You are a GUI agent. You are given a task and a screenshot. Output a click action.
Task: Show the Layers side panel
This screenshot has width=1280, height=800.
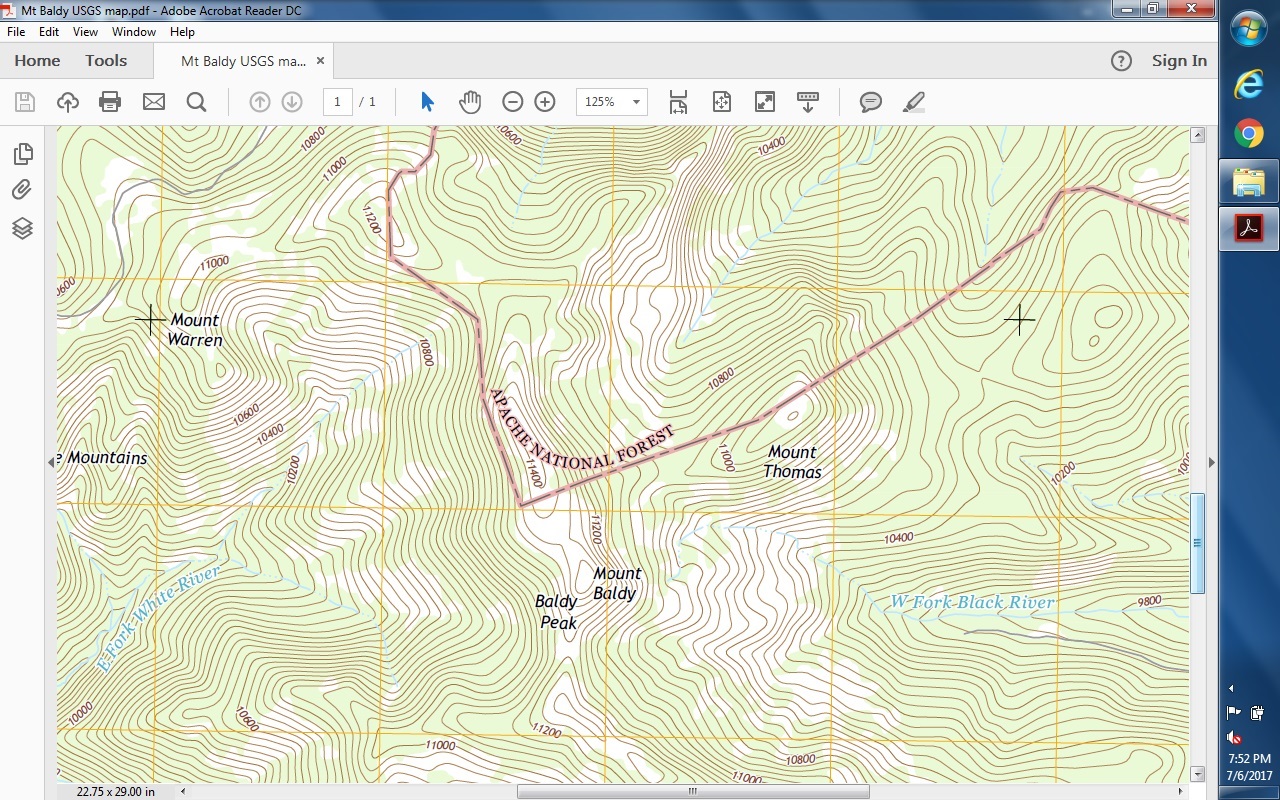[22, 228]
